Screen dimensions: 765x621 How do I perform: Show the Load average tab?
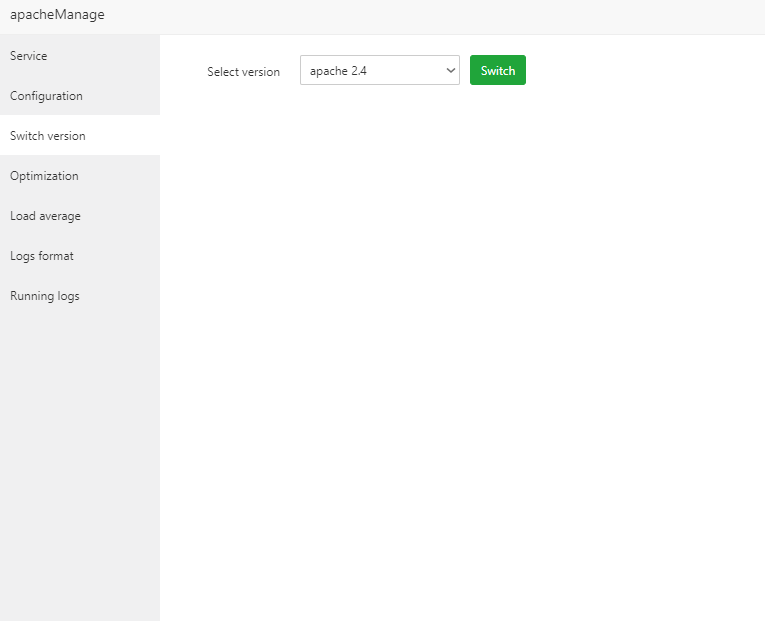point(80,216)
